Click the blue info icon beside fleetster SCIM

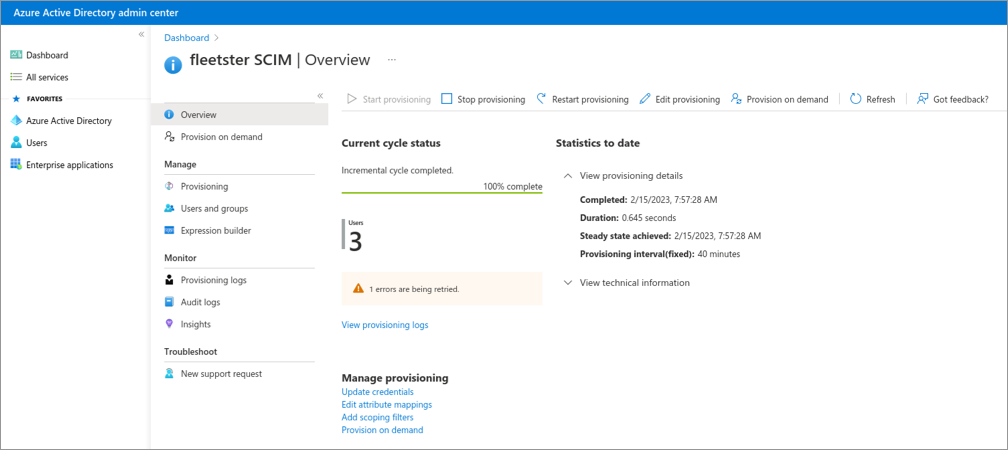pos(173,64)
